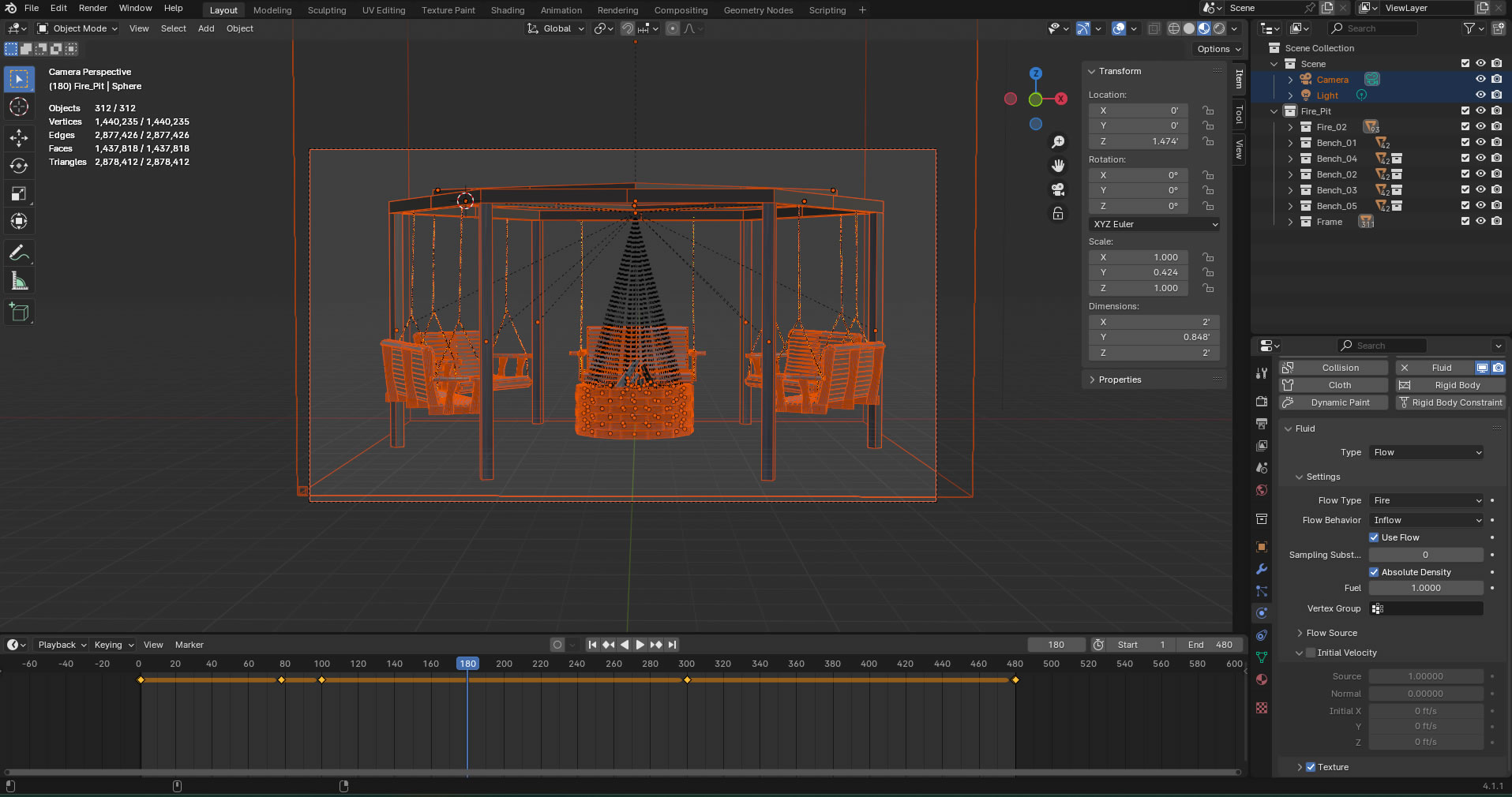Expand the Fire_02 tree item
This screenshot has height=797, width=1512.
point(1290,127)
